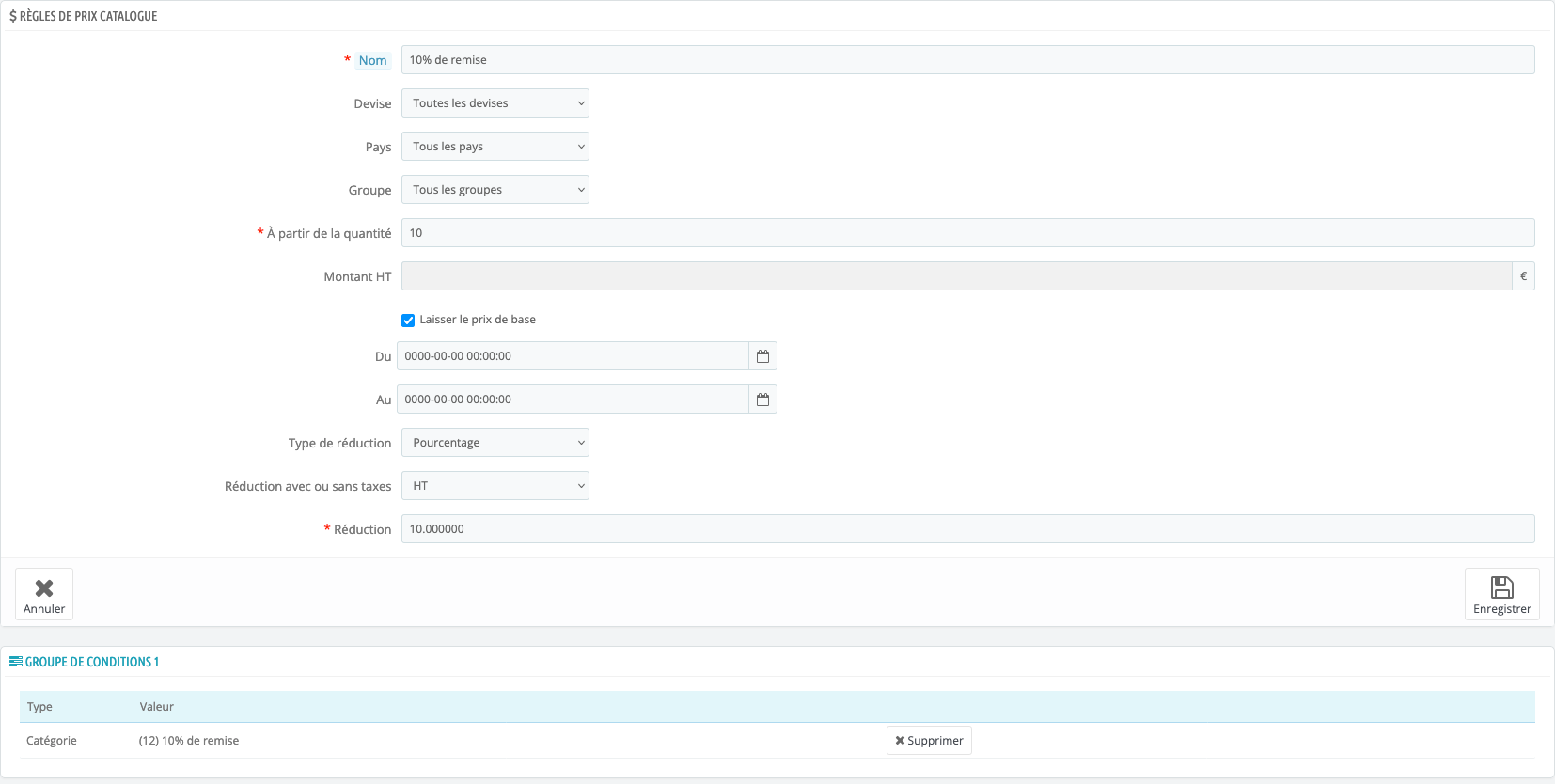Click the Laisser le prix de base label
Viewport: 1555px width, 784px height.
coord(478,320)
